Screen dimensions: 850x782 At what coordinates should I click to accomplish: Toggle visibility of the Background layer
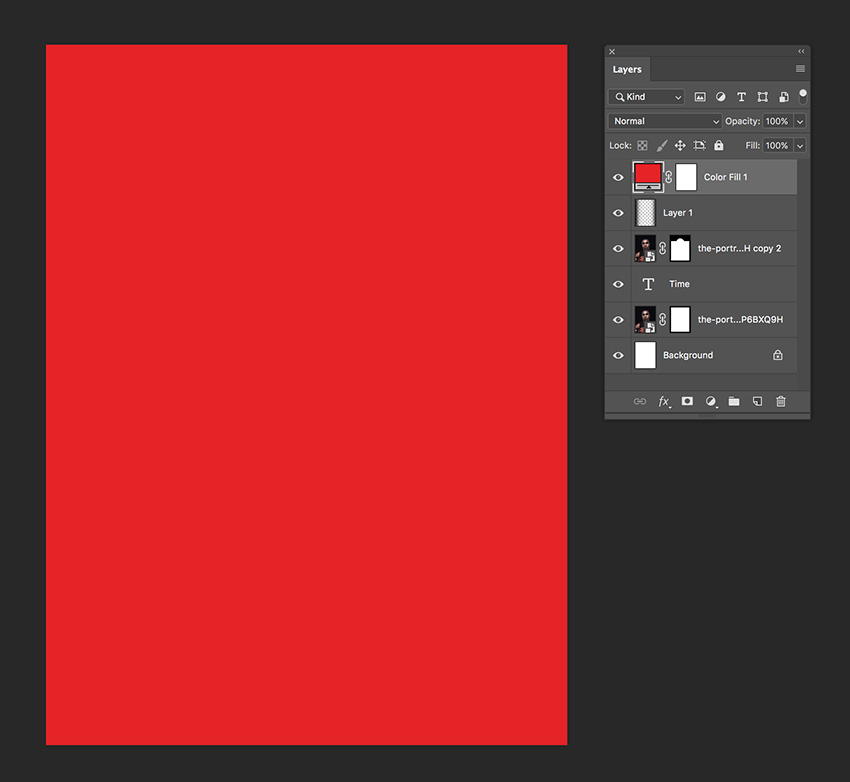(x=618, y=355)
